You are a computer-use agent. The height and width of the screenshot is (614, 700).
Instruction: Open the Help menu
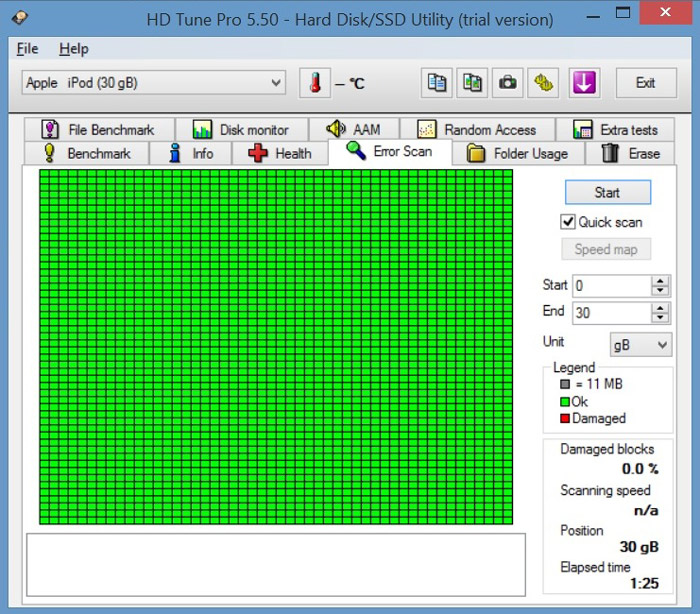(x=73, y=49)
